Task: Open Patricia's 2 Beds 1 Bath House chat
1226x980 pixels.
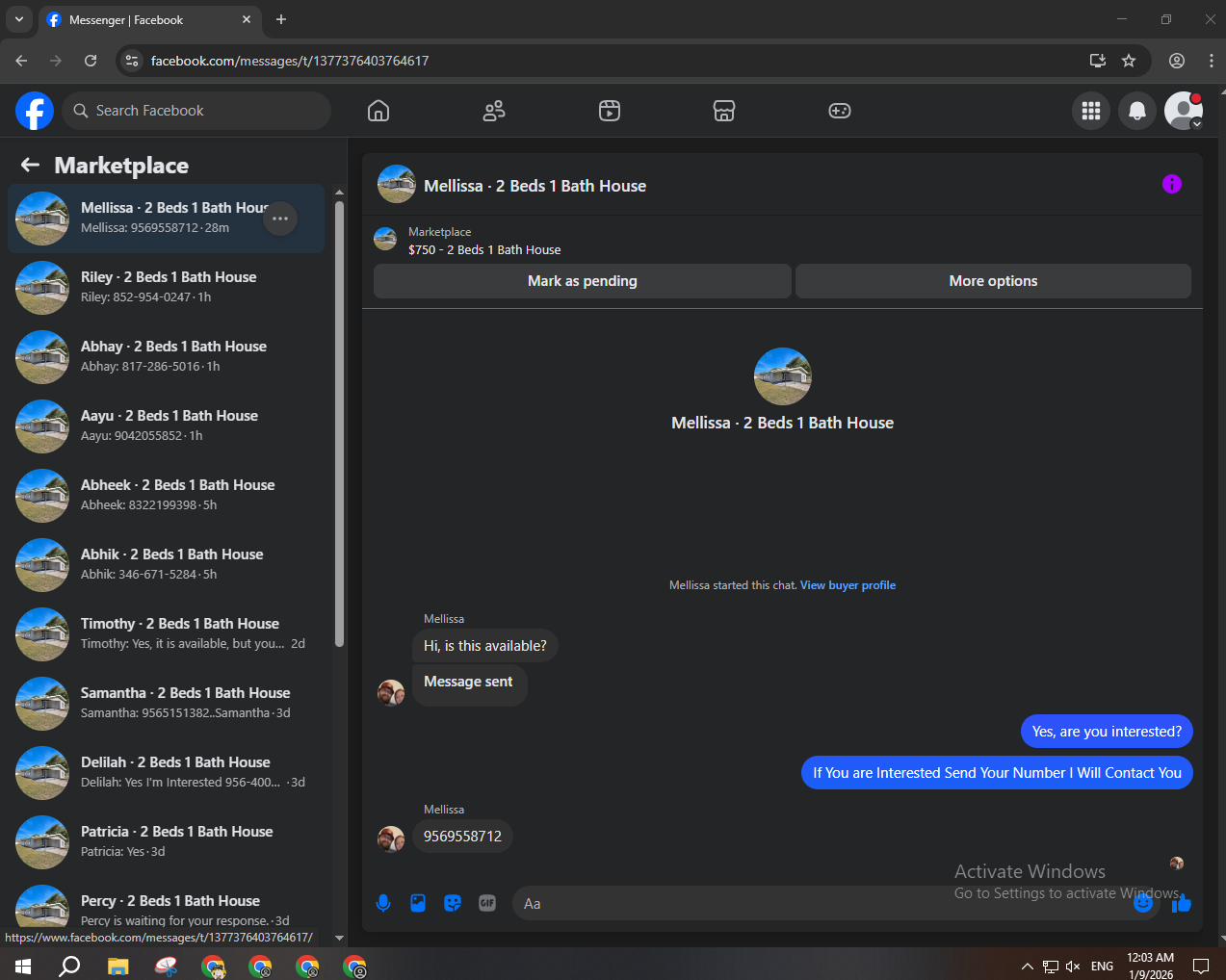Action: click(x=166, y=842)
